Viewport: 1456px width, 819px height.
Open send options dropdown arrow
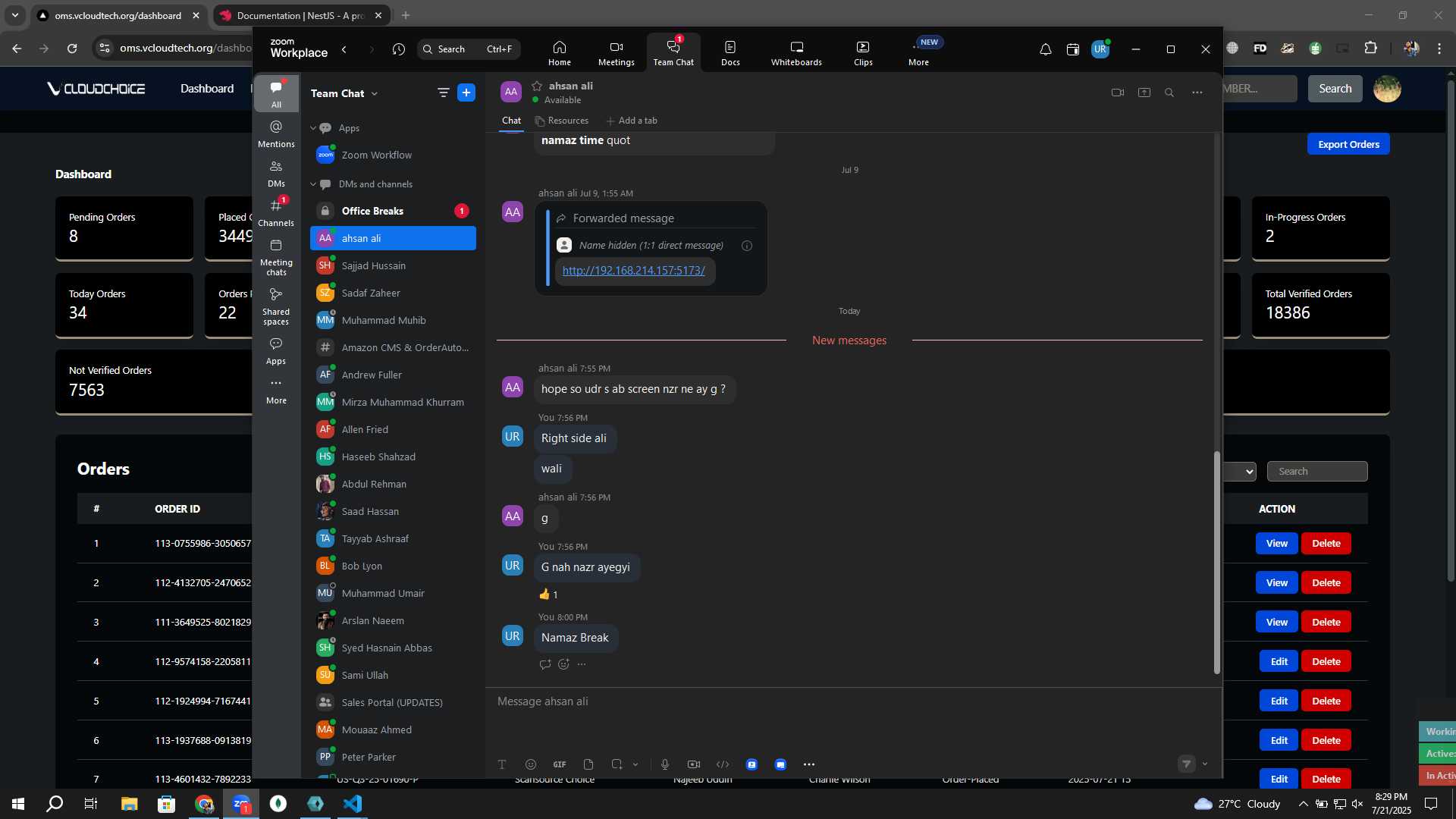pos(1205,764)
